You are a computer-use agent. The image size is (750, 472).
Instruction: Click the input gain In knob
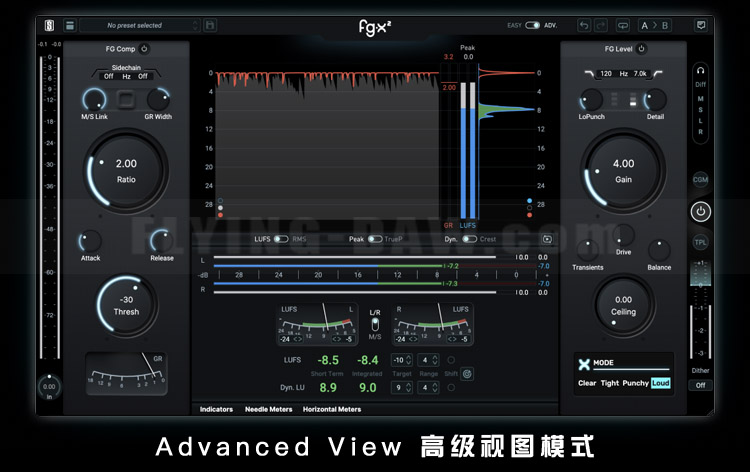49,386
